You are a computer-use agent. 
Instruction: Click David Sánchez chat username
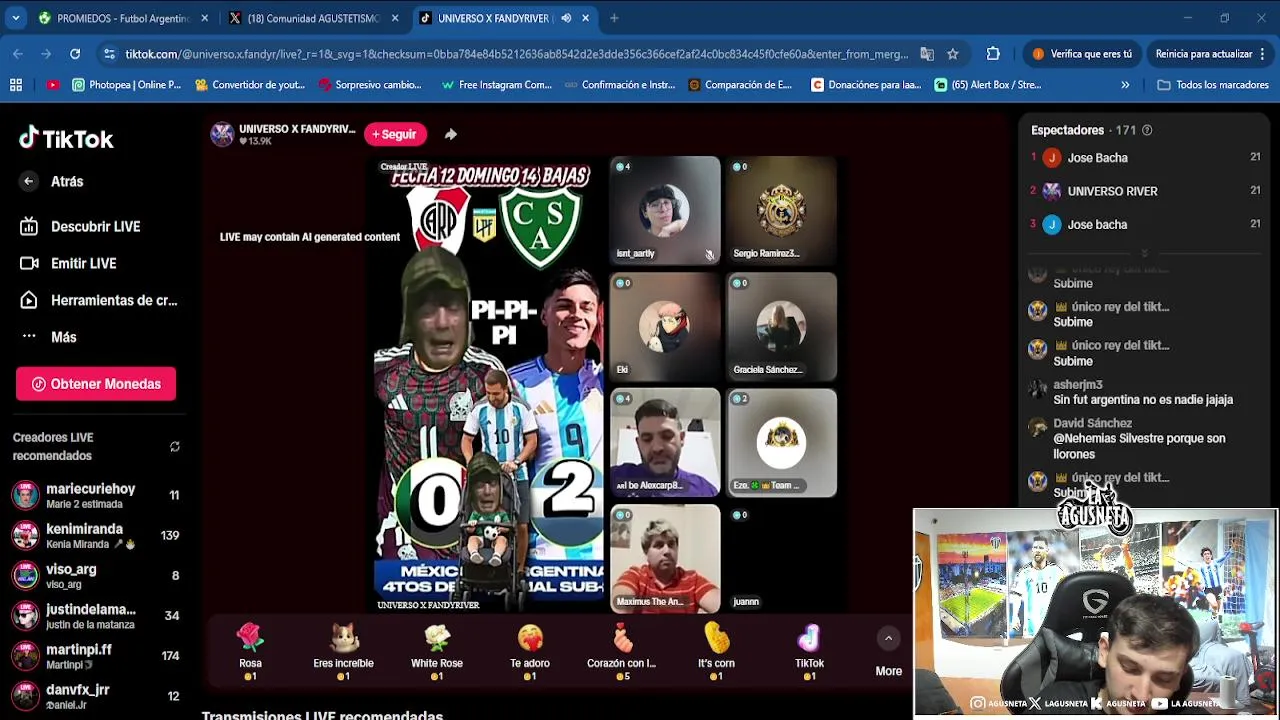point(1092,423)
